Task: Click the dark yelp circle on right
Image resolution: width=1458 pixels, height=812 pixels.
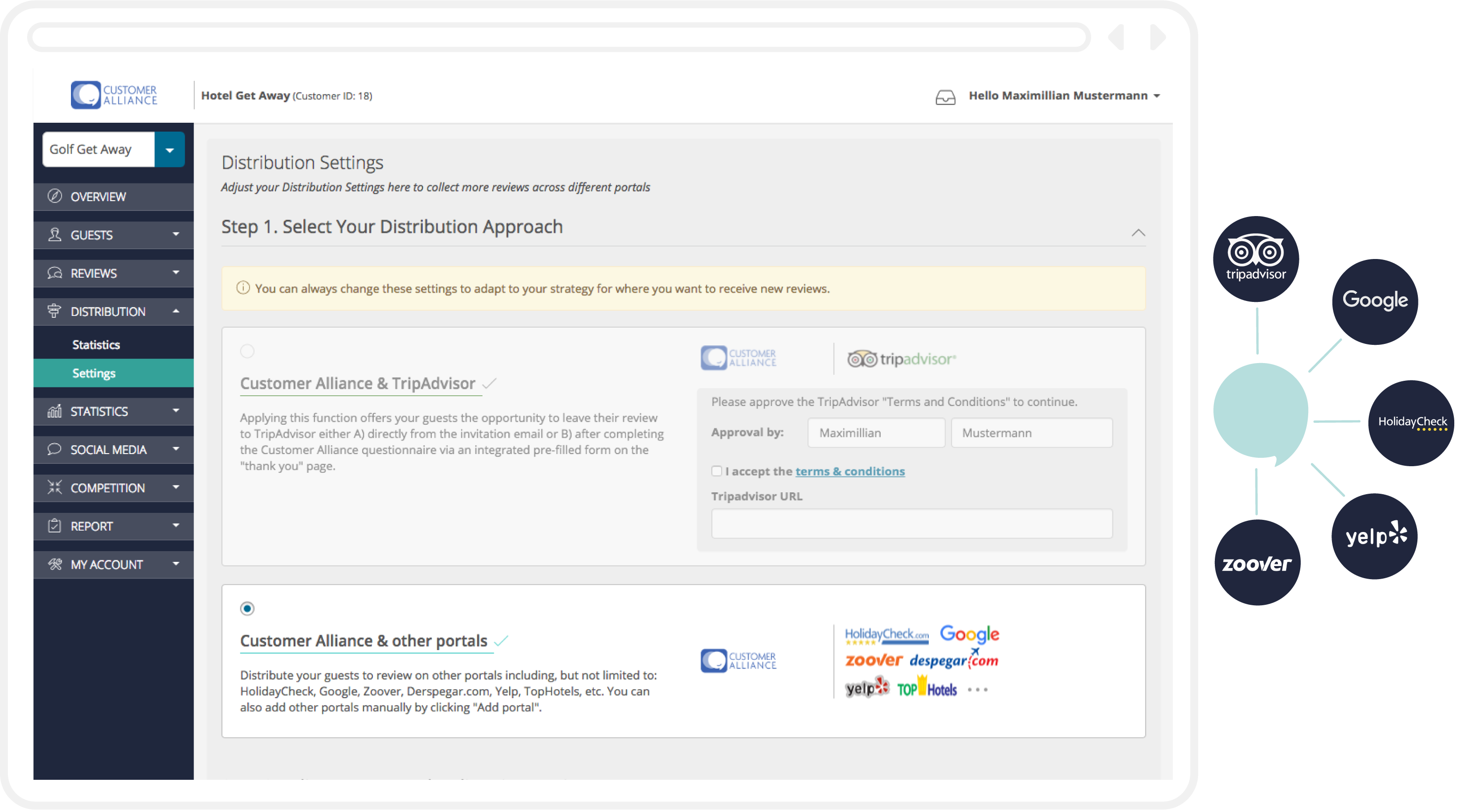Action: [x=1374, y=536]
